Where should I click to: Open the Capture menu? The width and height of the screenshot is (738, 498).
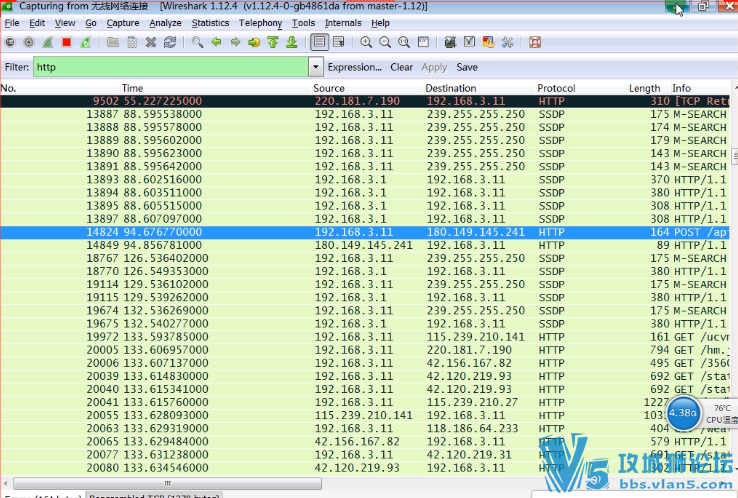[x=123, y=23]
